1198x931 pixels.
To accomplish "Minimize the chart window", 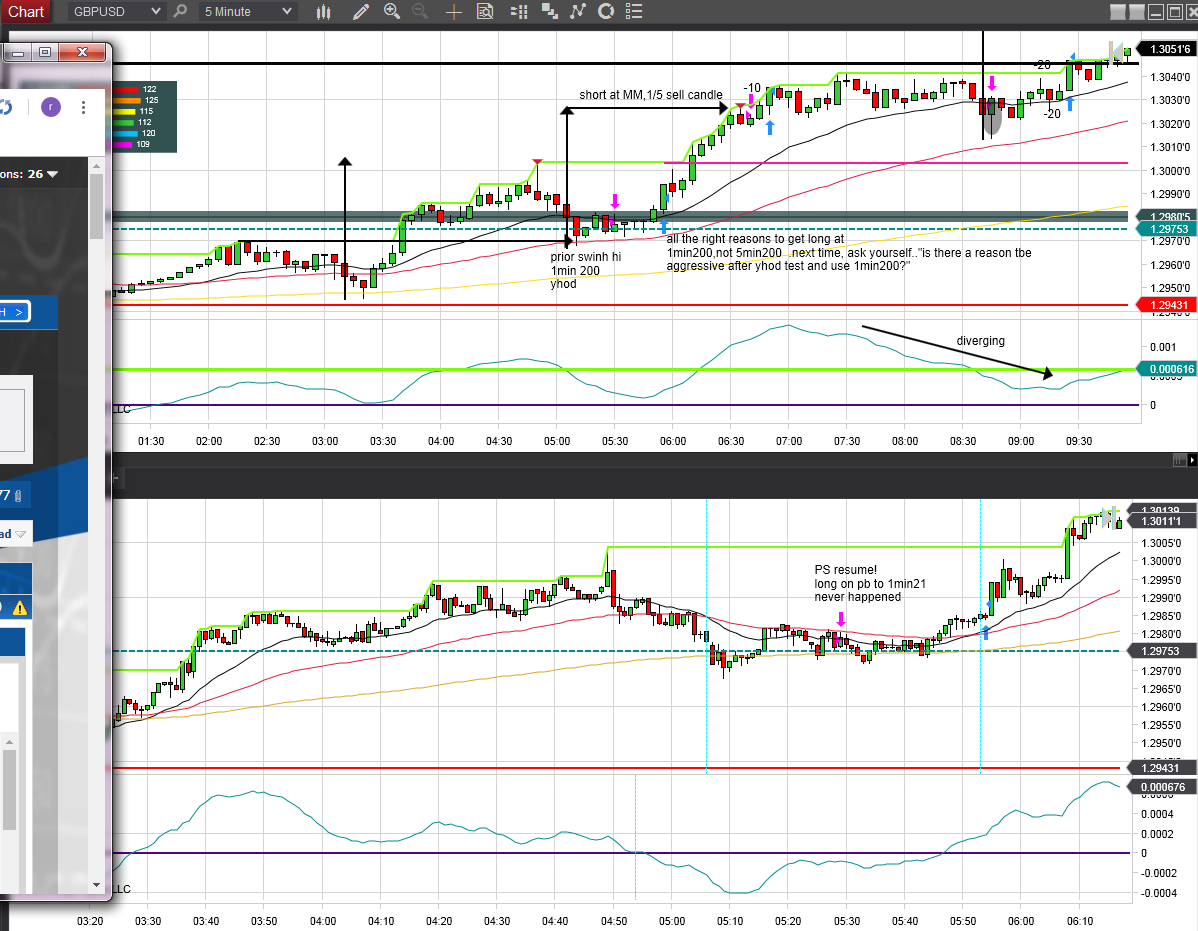I will (1156, 11).
